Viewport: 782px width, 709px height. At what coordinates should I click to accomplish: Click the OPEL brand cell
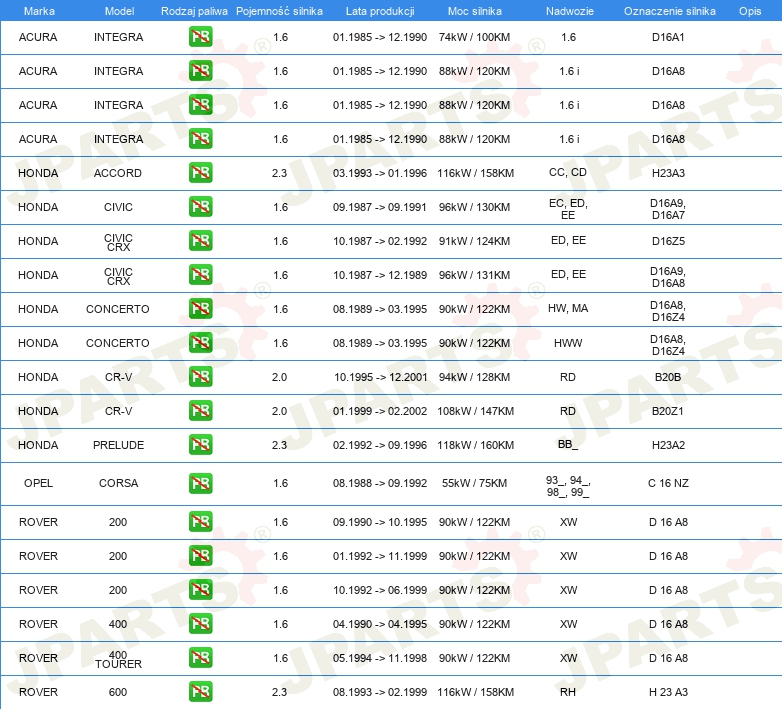point(38,483)
